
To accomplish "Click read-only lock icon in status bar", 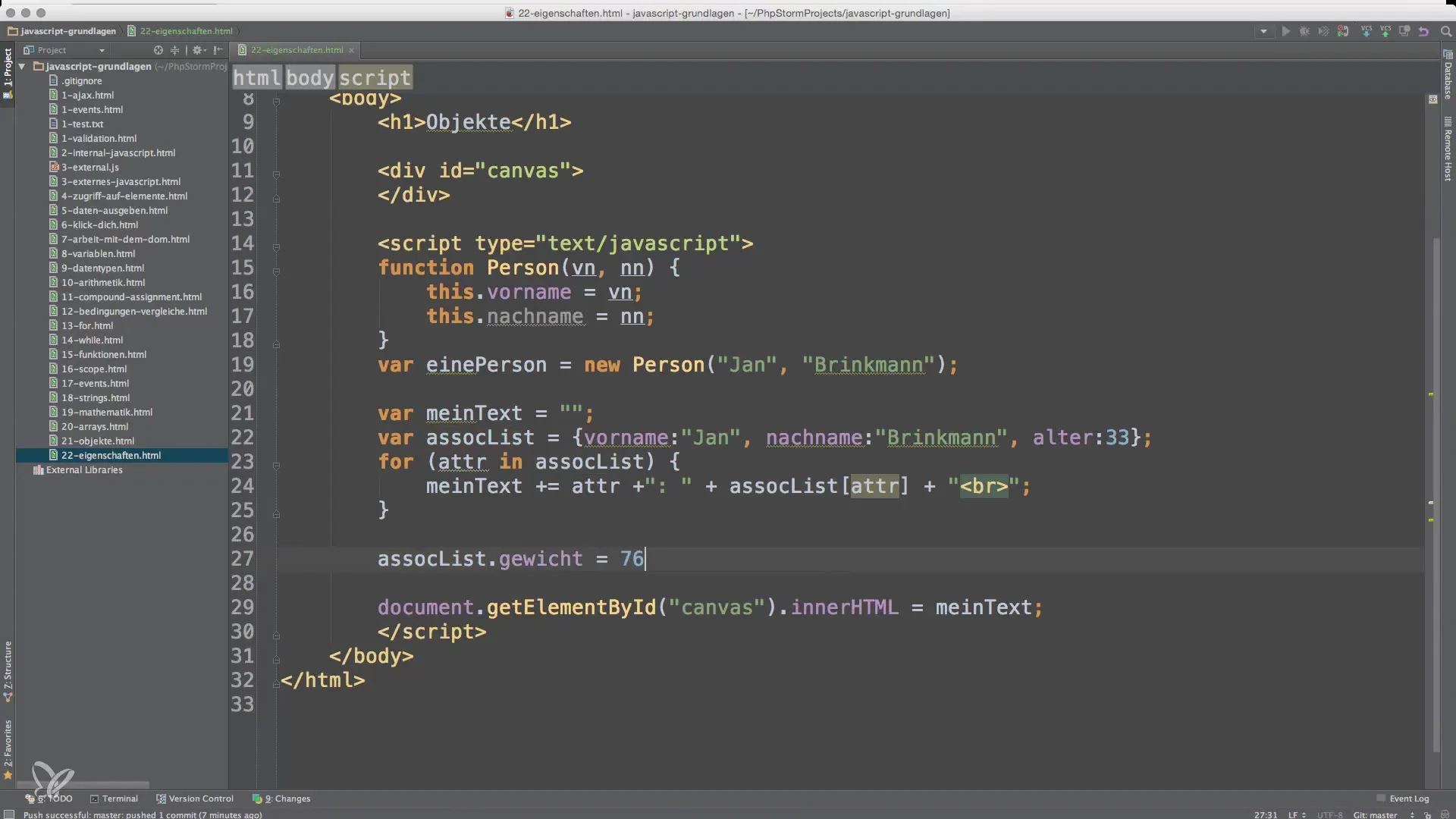I will click(x=1427, y=814).
